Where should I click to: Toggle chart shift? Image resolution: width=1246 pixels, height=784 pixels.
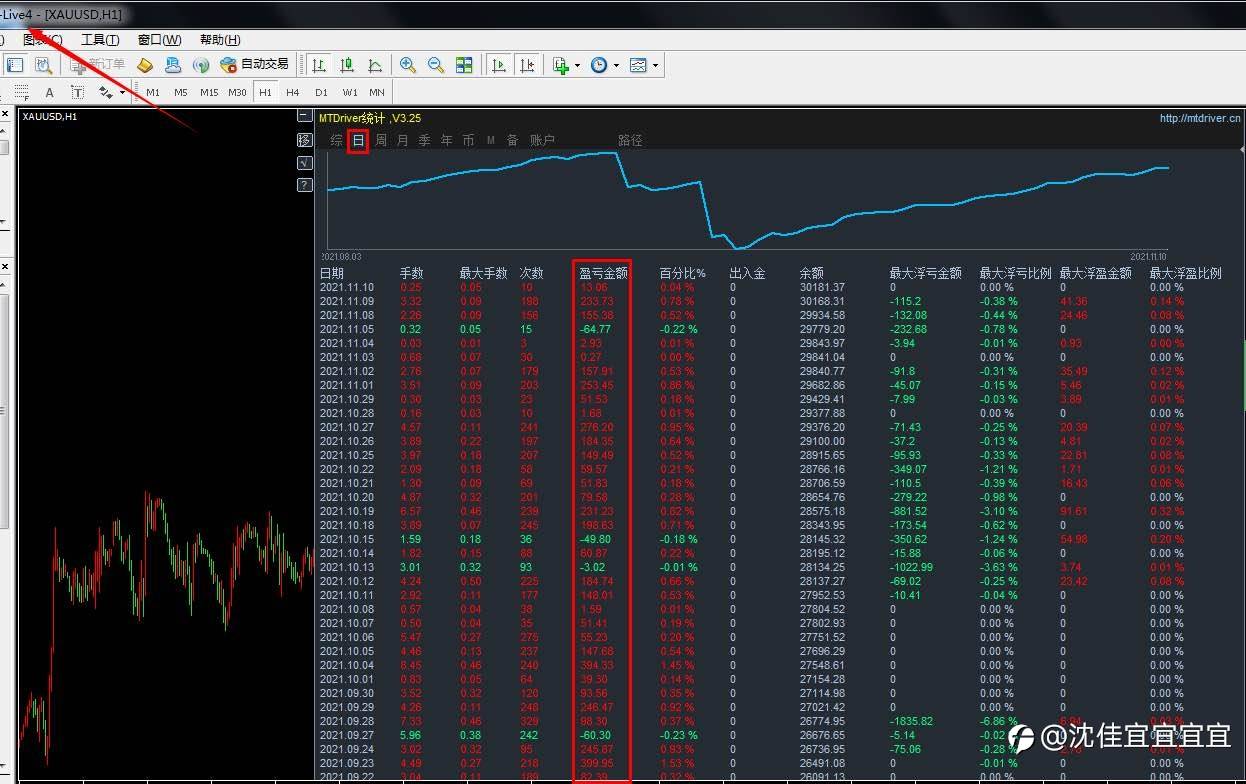click(x=527, y=65)
